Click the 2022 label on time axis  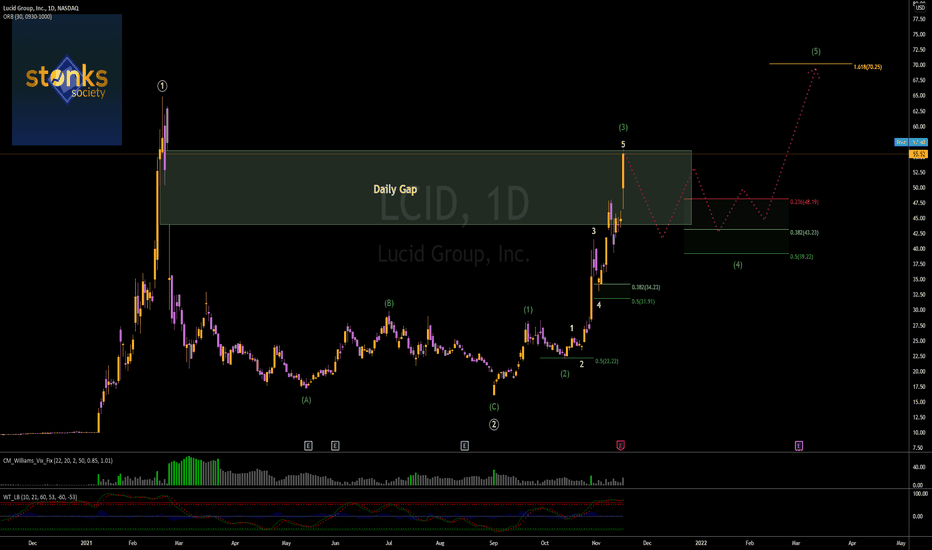click(701, 543)
